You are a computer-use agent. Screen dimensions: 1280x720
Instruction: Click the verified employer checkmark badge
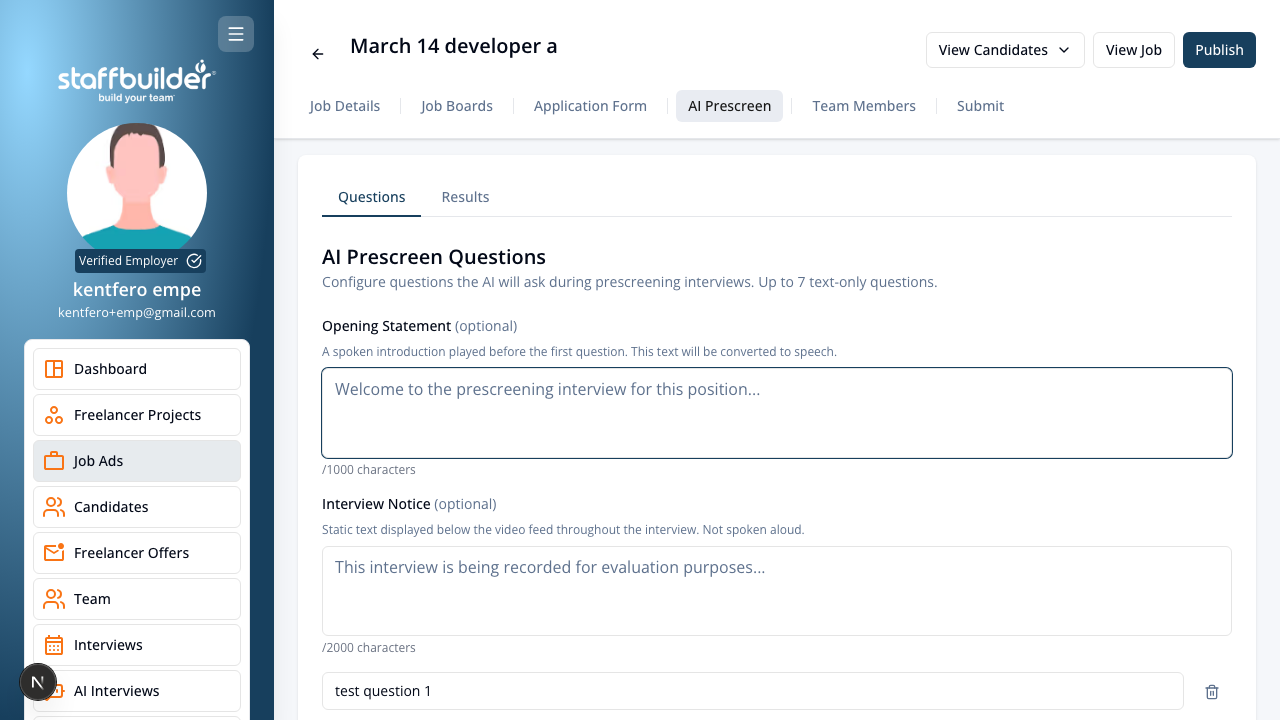click(194, 261)
